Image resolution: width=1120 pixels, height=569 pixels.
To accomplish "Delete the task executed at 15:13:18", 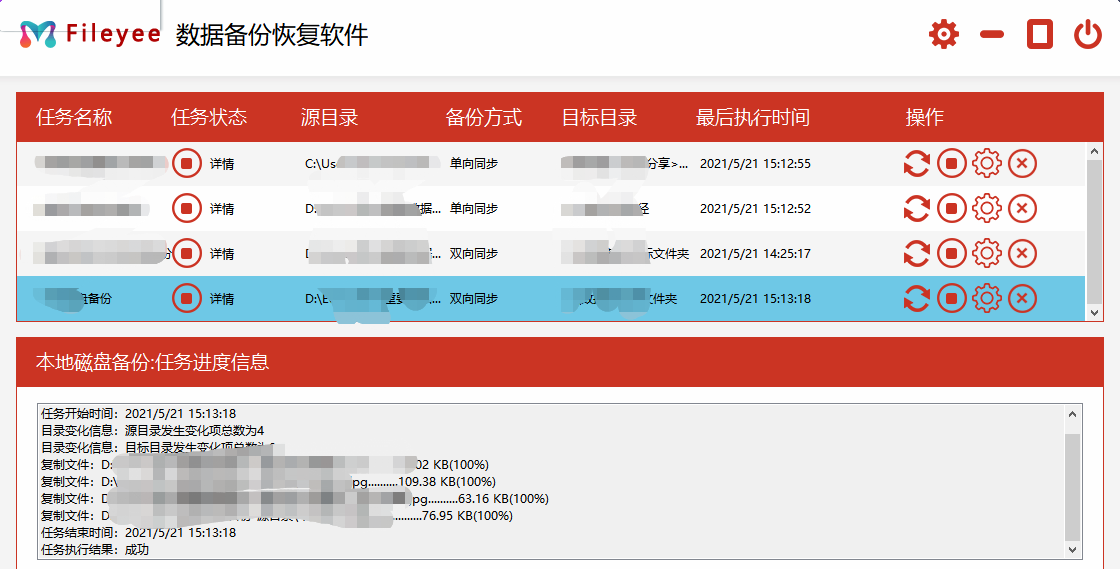I will [1022, 298].
